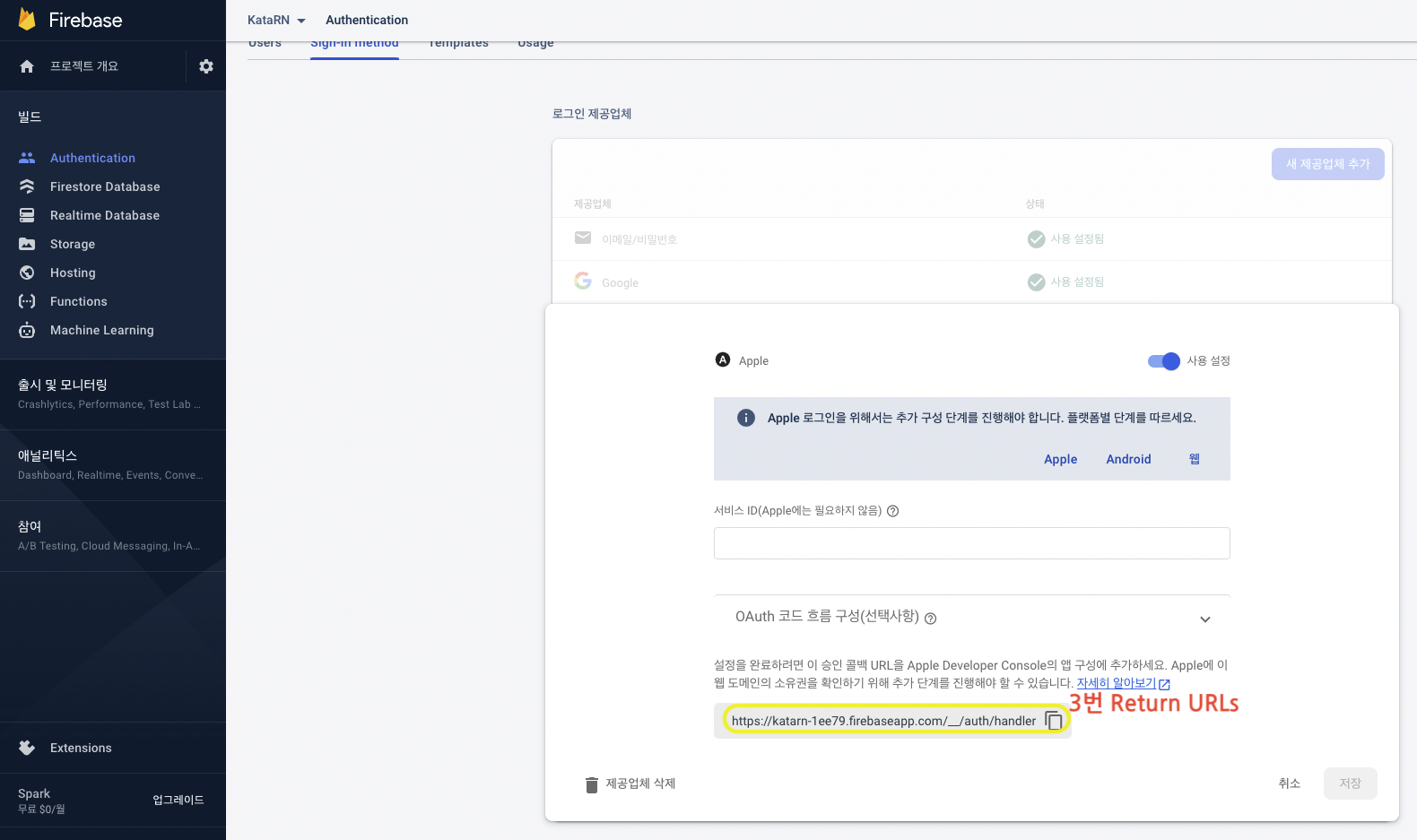Click the Hosting globe icon

[27, 273]
